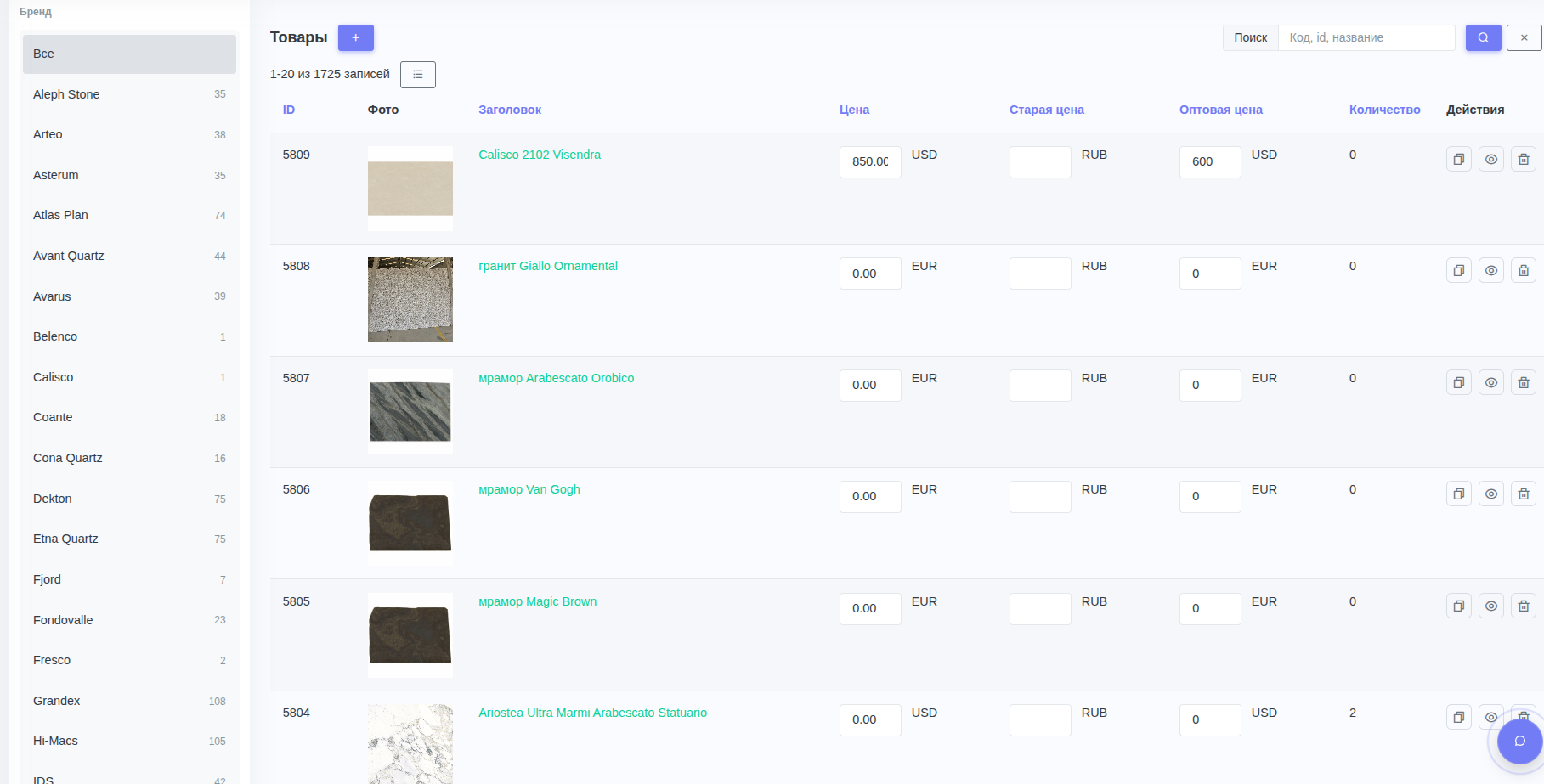Filter by Aleph Stone brand
This screenshot has width=1544, height=784.
pyautogui.click(x=129, y=94)
